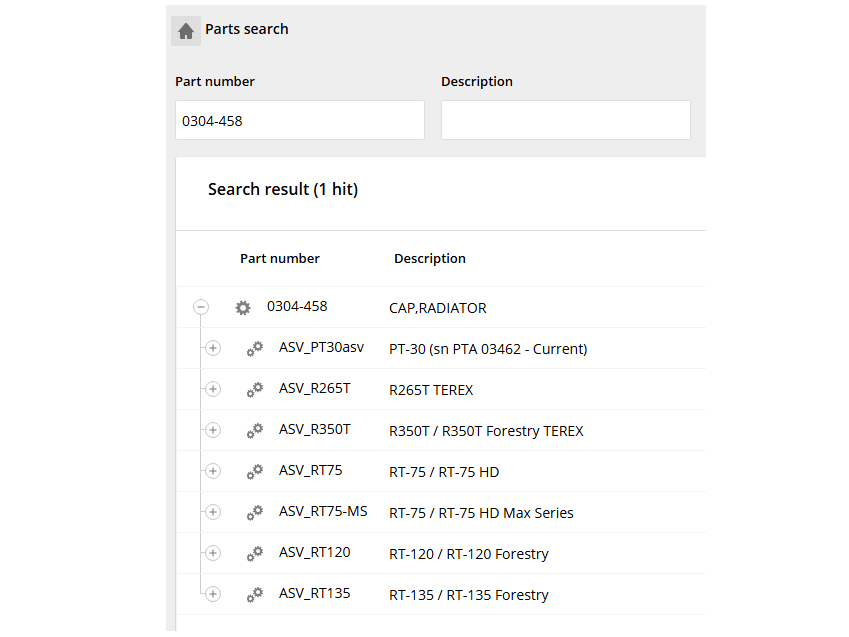The width and height of the screenshot is (849, 637).
Task: Focus the Part number search field
Action: pos(299,120)
